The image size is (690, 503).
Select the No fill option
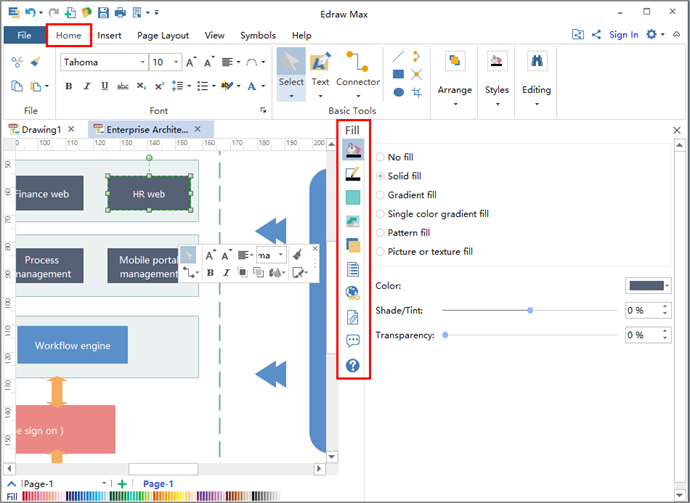pos(381,157)
